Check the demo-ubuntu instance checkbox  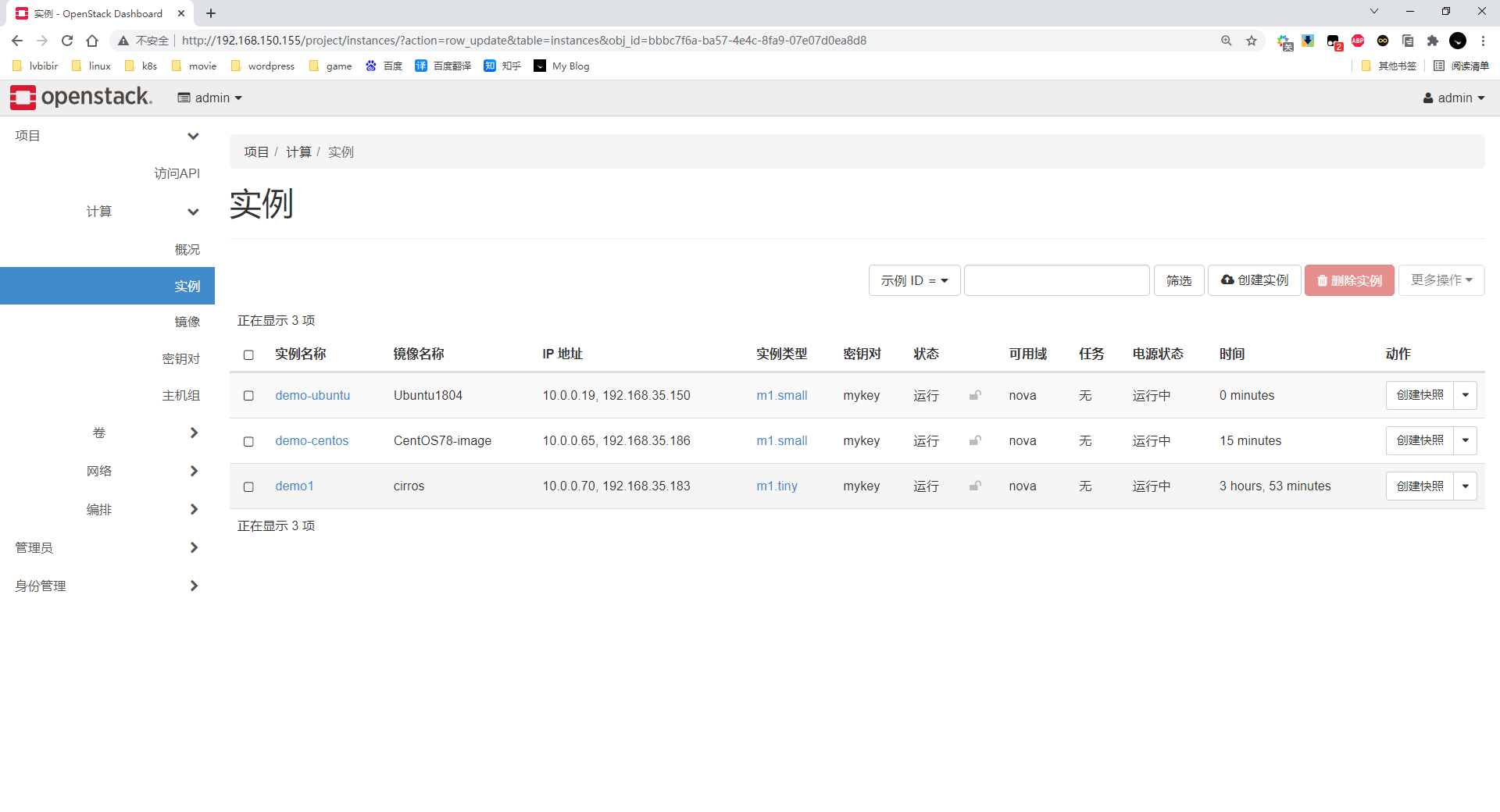tap(248, 396)
